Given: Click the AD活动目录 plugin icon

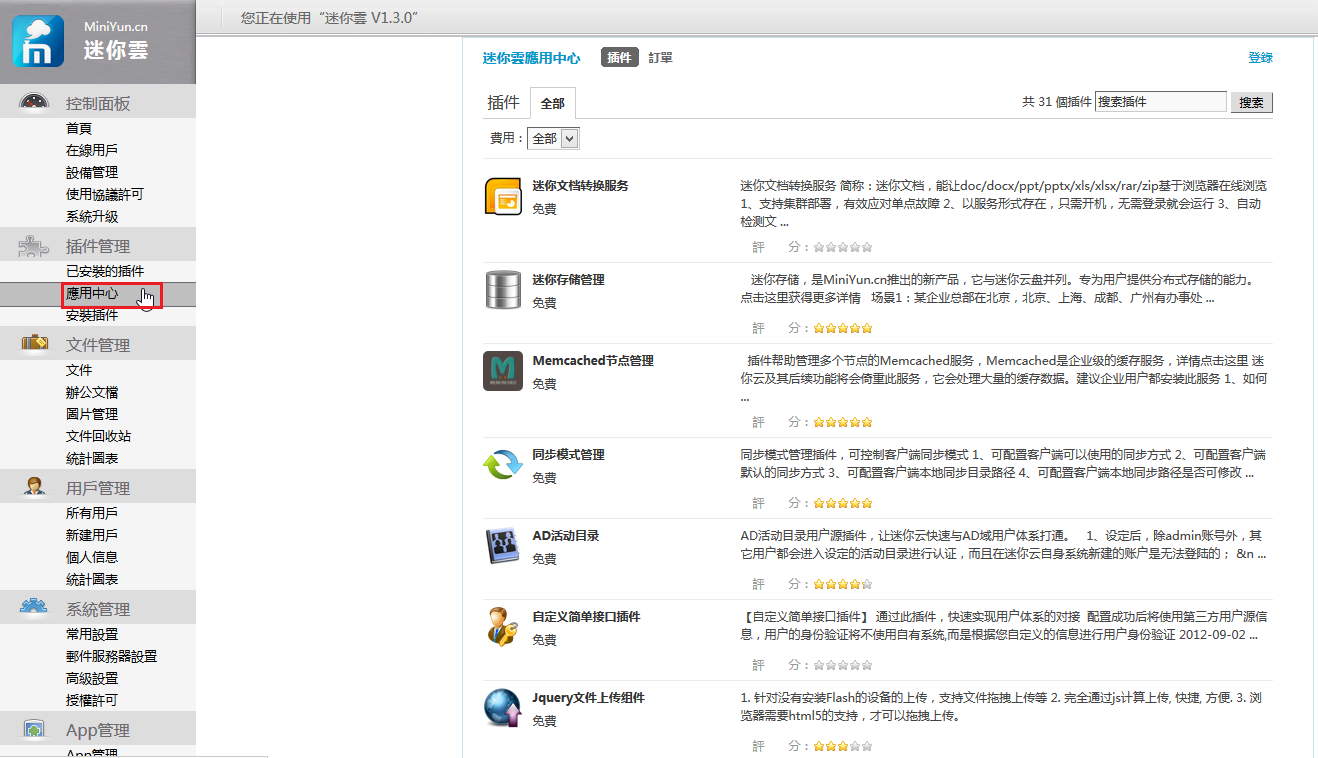Looking at the screenshot, I should click(503, 546).
